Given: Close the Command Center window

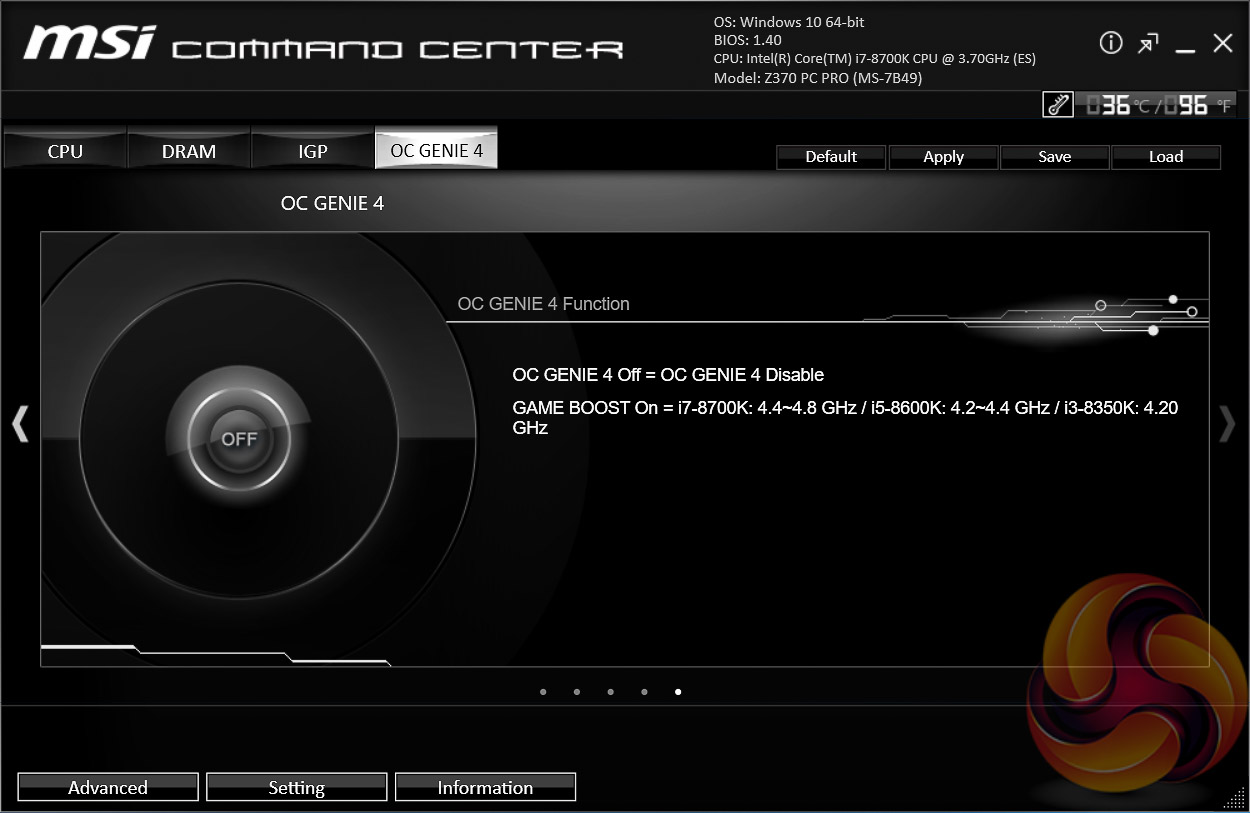Looking at the screenshot, I should pyautogui.click(x=1223, y=43).
